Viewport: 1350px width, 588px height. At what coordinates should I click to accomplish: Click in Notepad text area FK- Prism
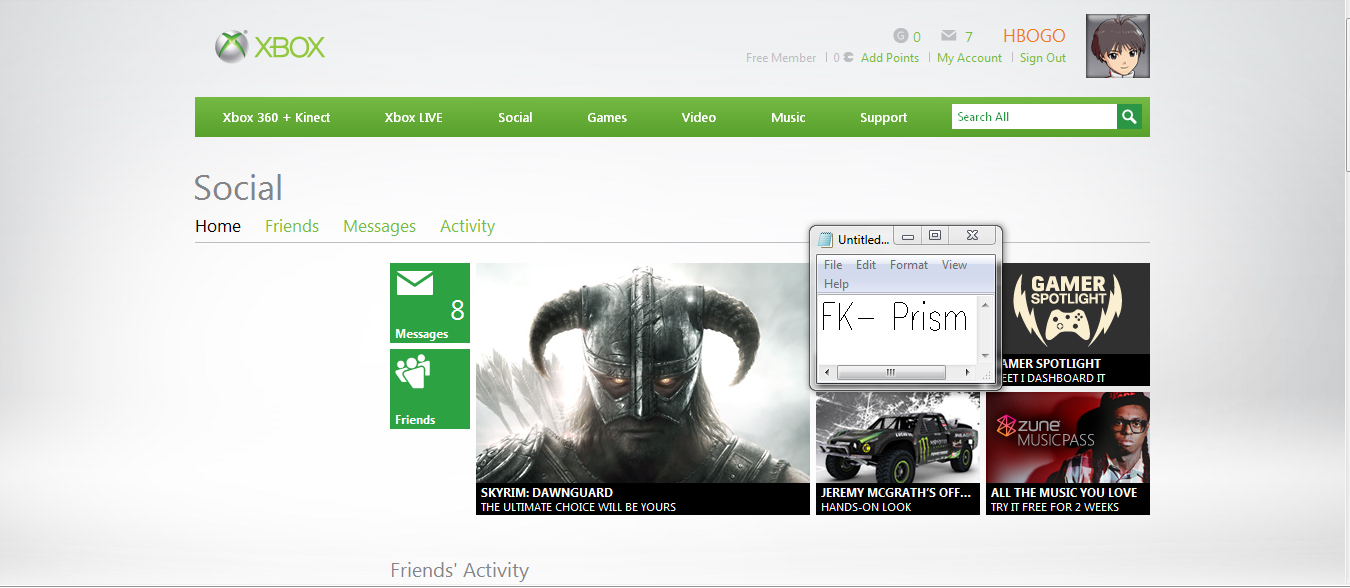(x=897, y=330)
